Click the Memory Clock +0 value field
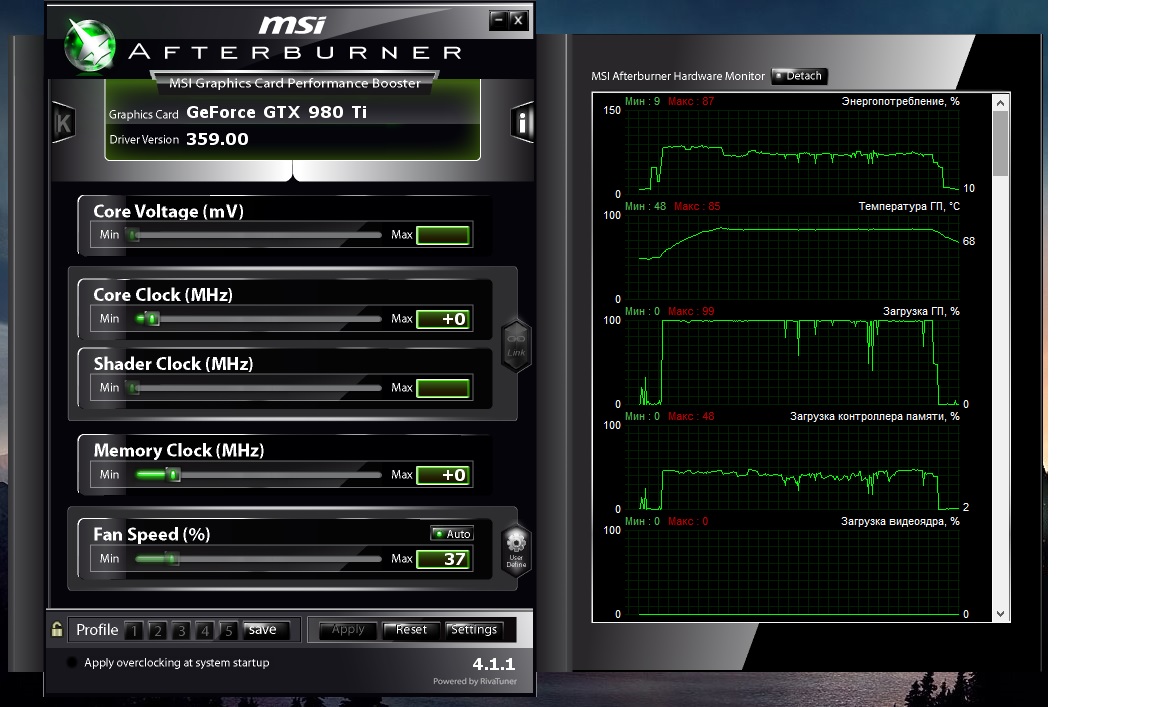Screen dimensions: 1152x707 (443, 475)
